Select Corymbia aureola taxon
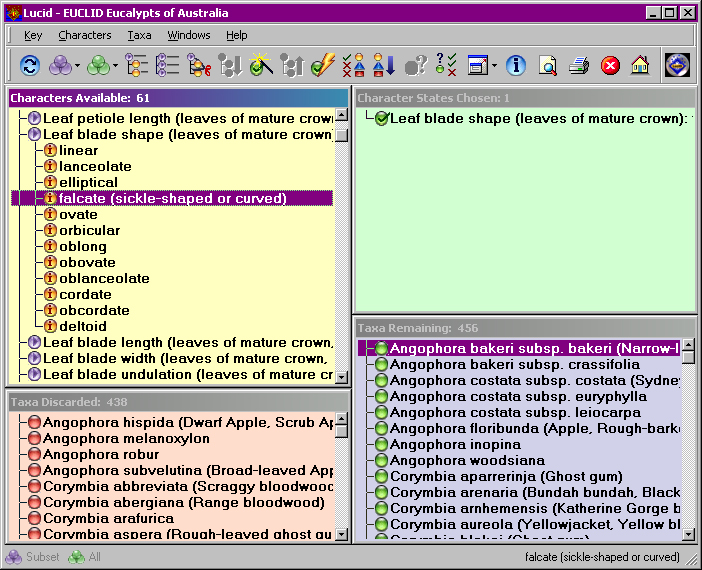 click(535, 524)
